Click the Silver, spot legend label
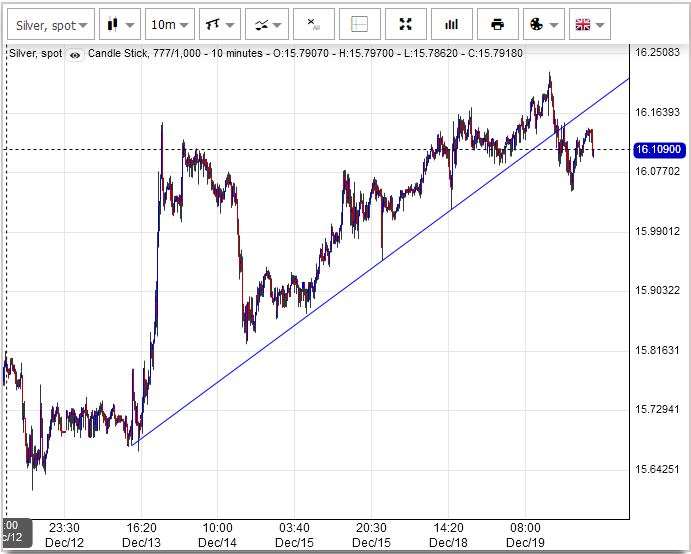The height and width of the screenshot is (554, 691). point(35,54)
